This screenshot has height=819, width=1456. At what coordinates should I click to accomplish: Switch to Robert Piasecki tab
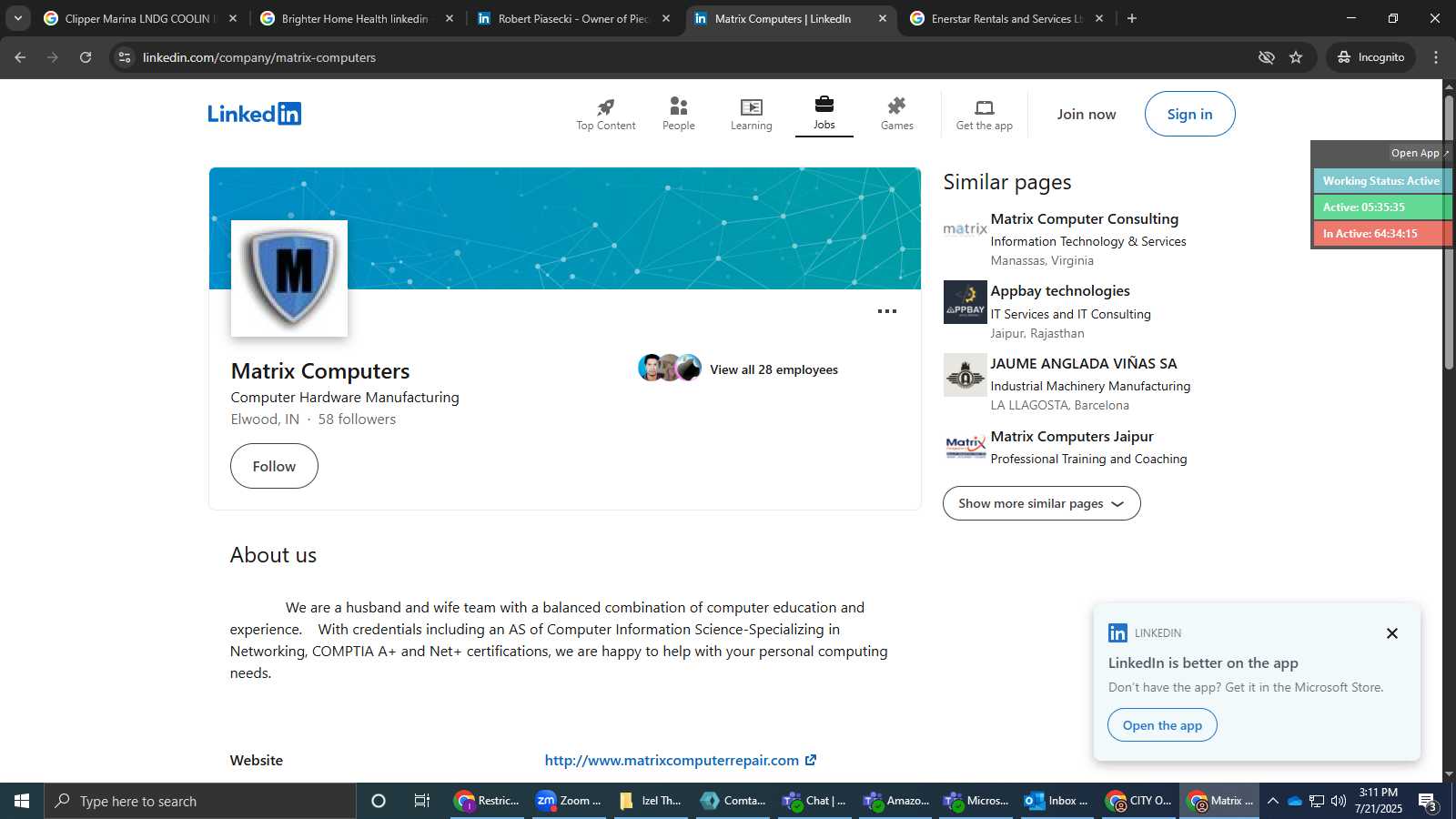click(573, 18)
